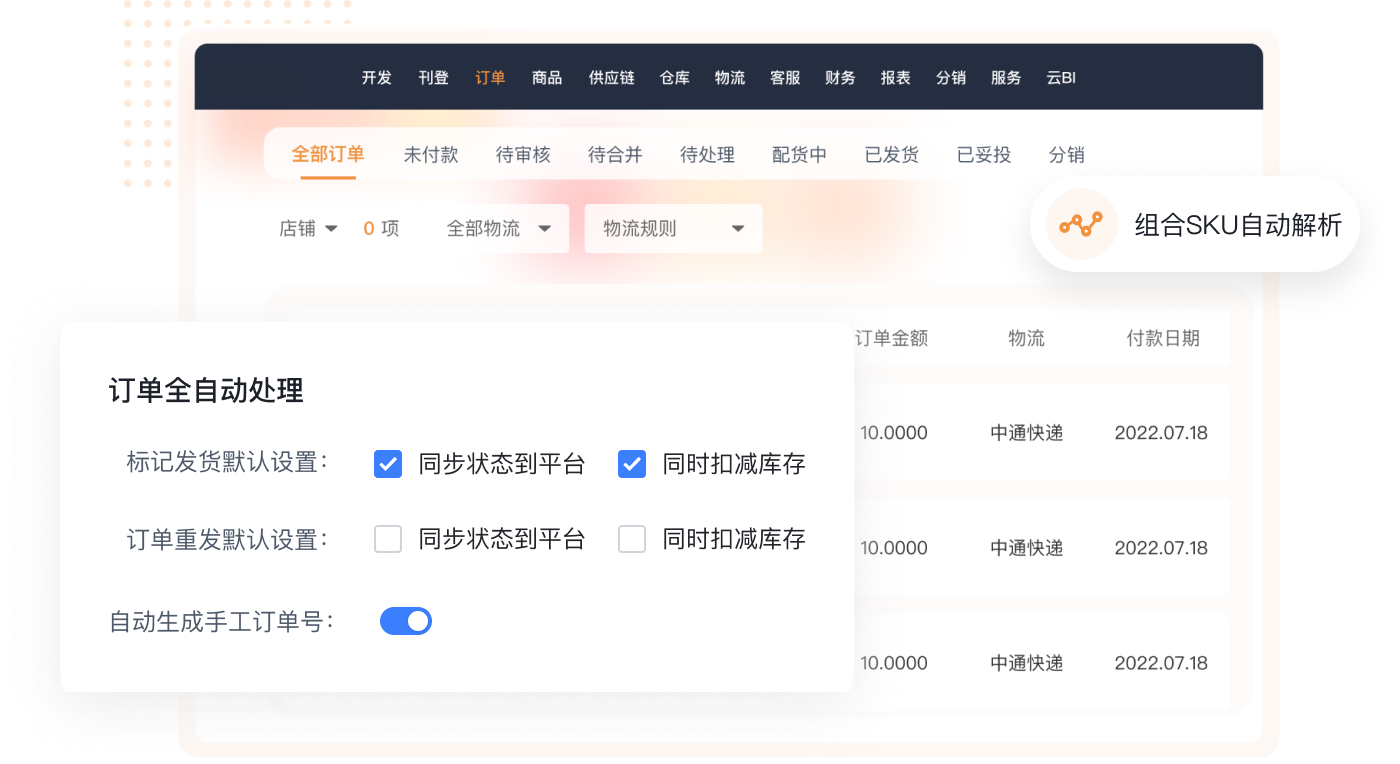The height and width of the screenshot is (764, 1400).
Task: Open the 商品 menu in the top bar
Action: [547, 78]
